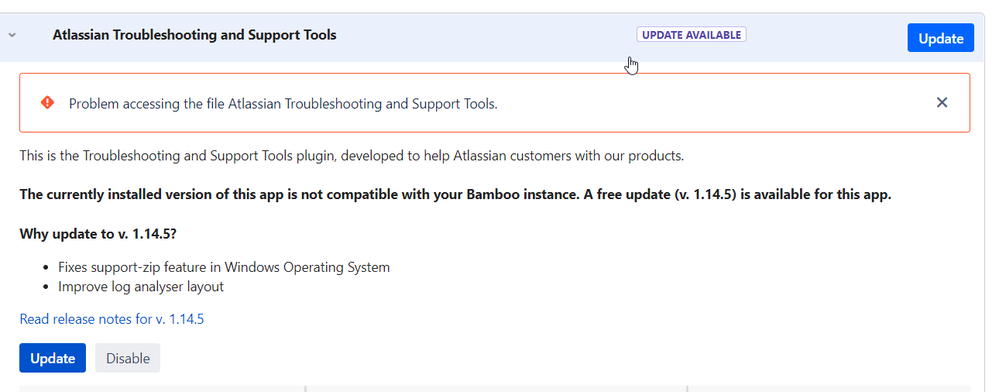Image resolution: width=999 pixels, height=392 pixels.
Task: Click the dark blue Update button beside Disable
Action: pos(52,358)
